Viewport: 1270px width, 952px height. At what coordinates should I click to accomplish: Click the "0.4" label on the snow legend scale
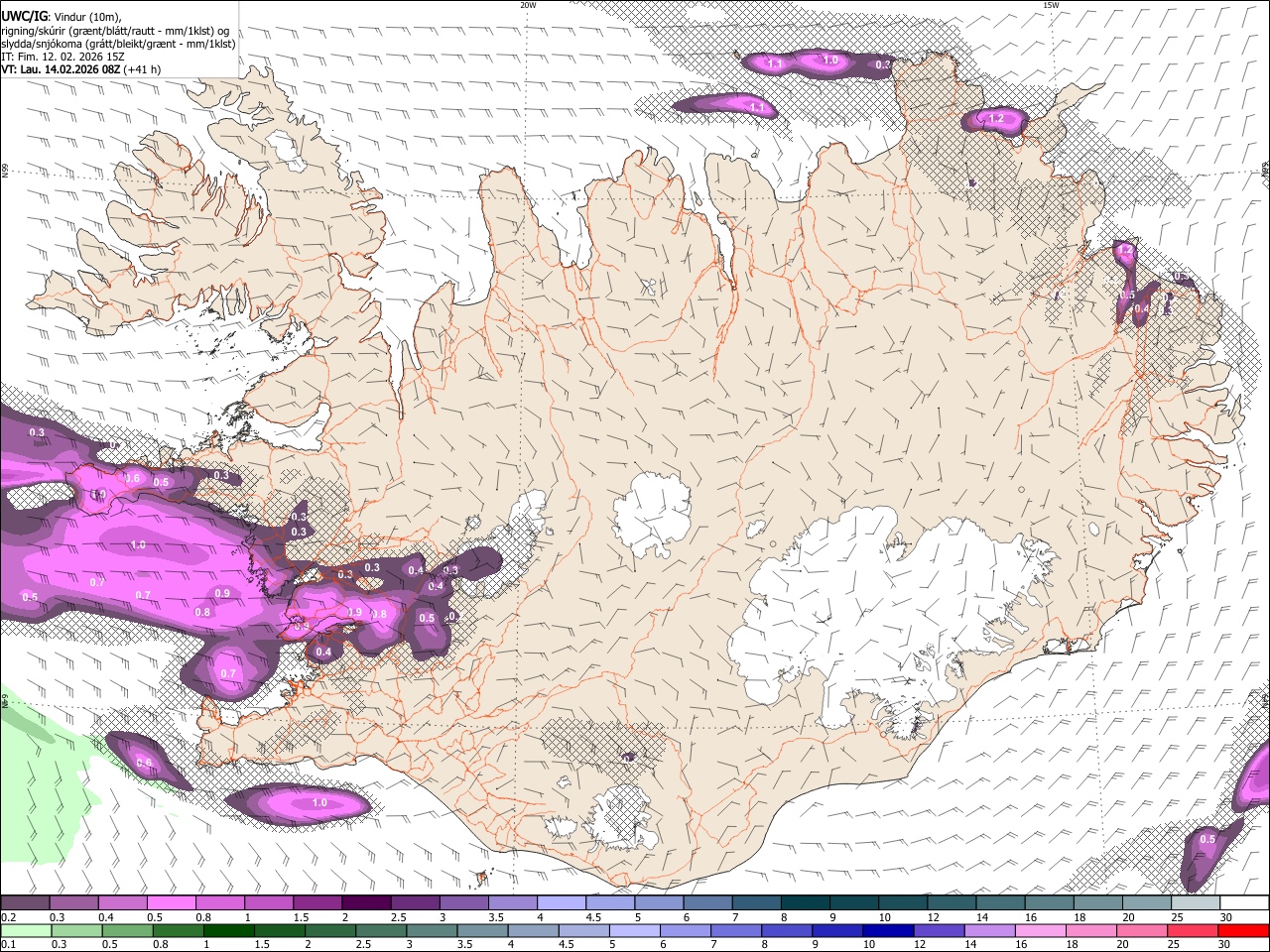click(x=106, y=917)
